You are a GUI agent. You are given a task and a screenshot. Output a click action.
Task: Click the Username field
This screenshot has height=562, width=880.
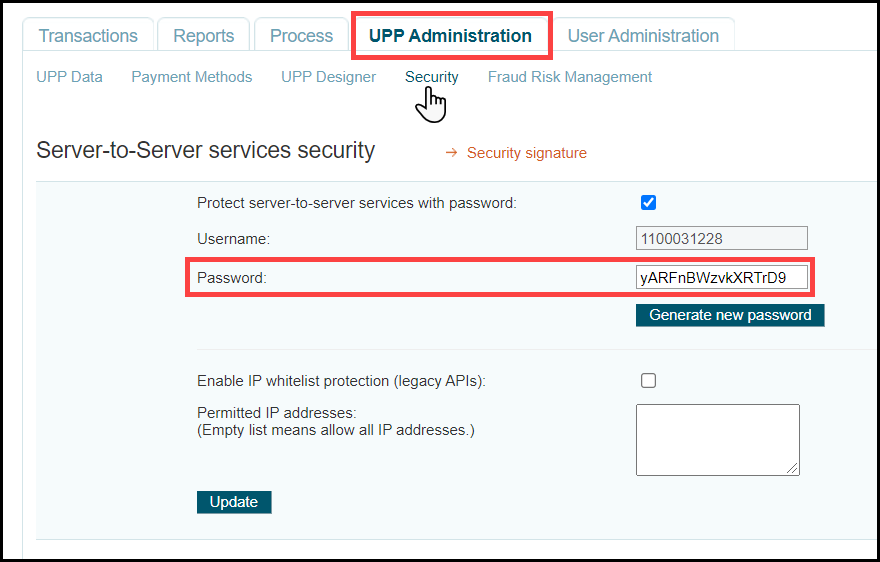[721, 239]
